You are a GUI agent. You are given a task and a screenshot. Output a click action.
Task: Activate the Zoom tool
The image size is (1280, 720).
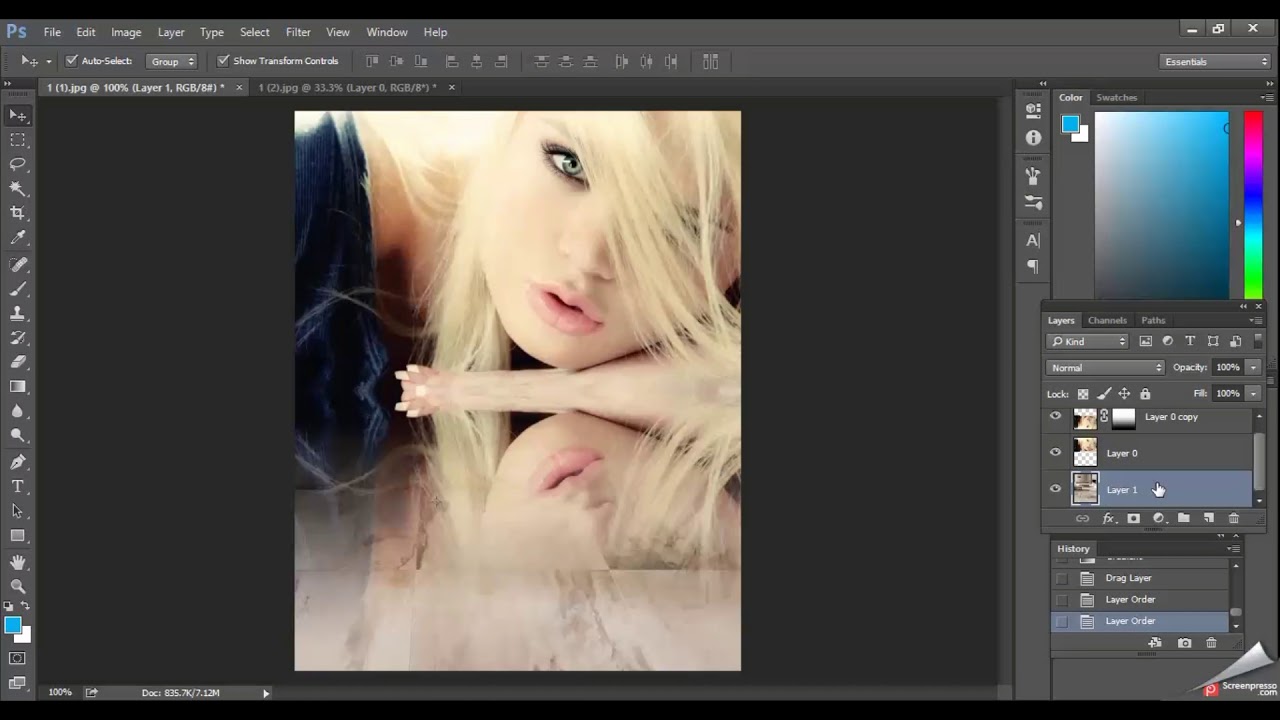[18, 586]
